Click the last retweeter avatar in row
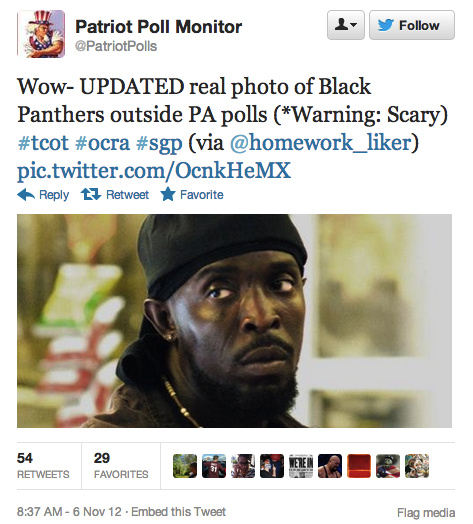Screen dimensions: 473x524 point(417,466)
